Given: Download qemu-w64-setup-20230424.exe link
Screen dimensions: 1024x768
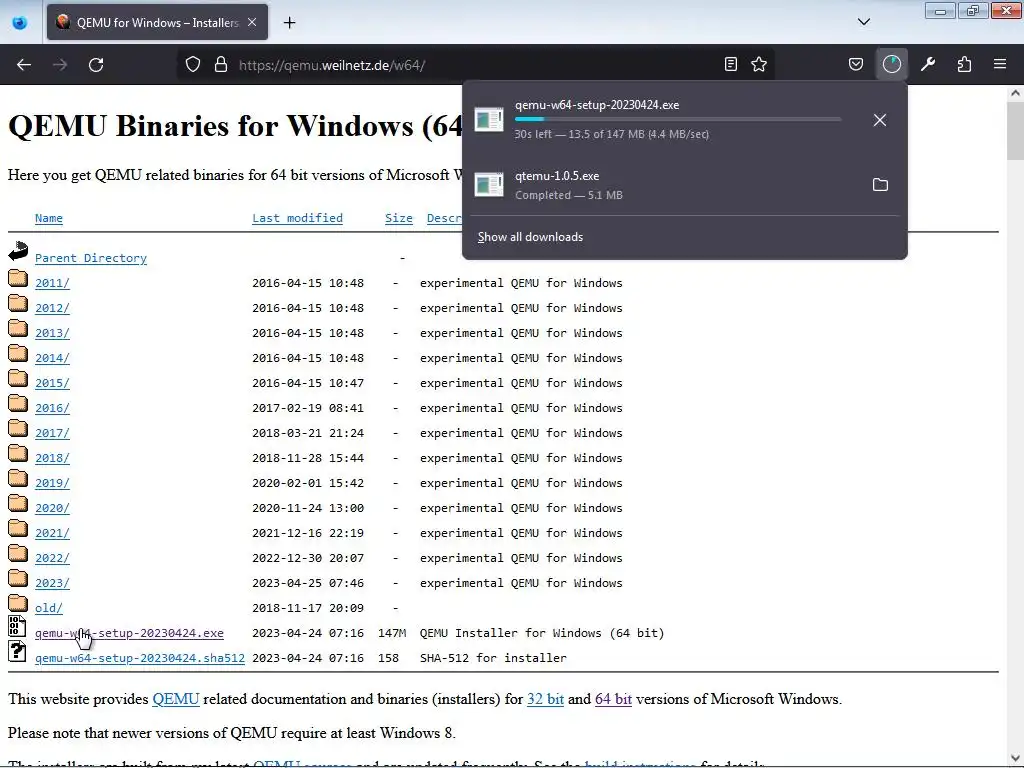Looking at the screenshot, I should pyautogui.click(x=129, y=633).
